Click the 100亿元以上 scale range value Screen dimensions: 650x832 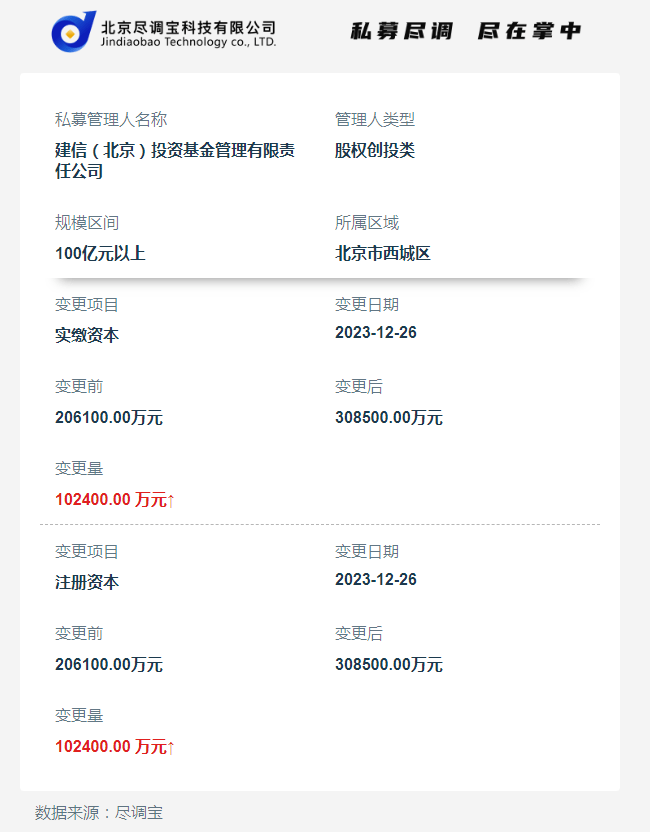tap(100, 253)
